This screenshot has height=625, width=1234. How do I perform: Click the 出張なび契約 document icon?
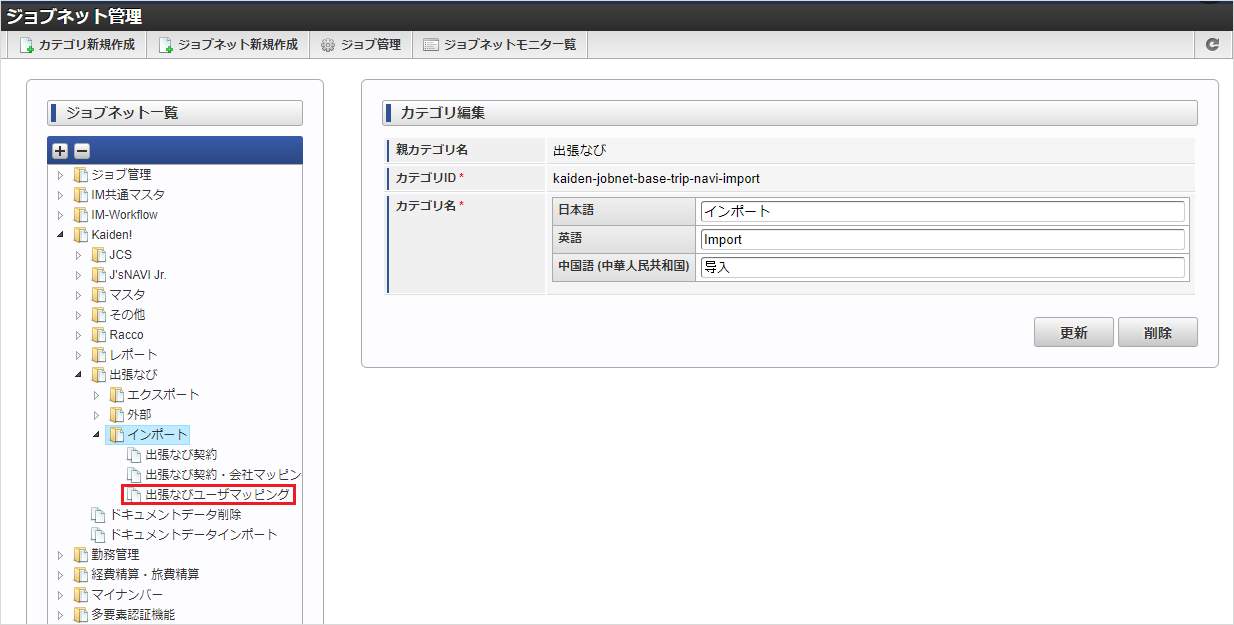click(134, 455)
